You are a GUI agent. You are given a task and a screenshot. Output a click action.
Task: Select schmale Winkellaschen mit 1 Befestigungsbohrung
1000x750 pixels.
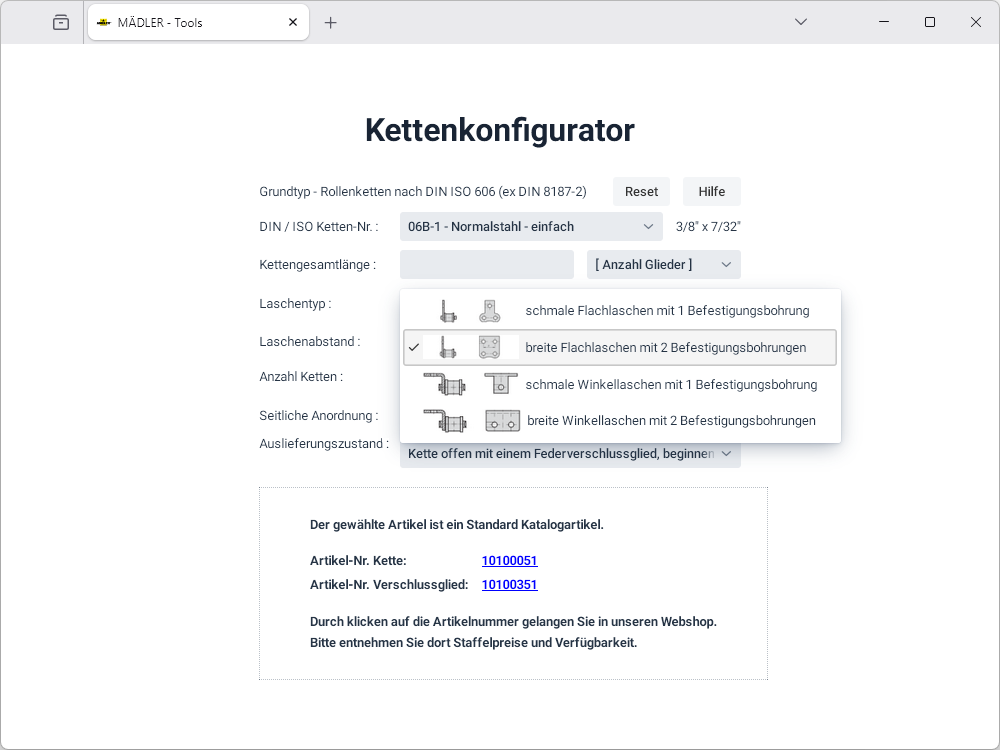671,385
